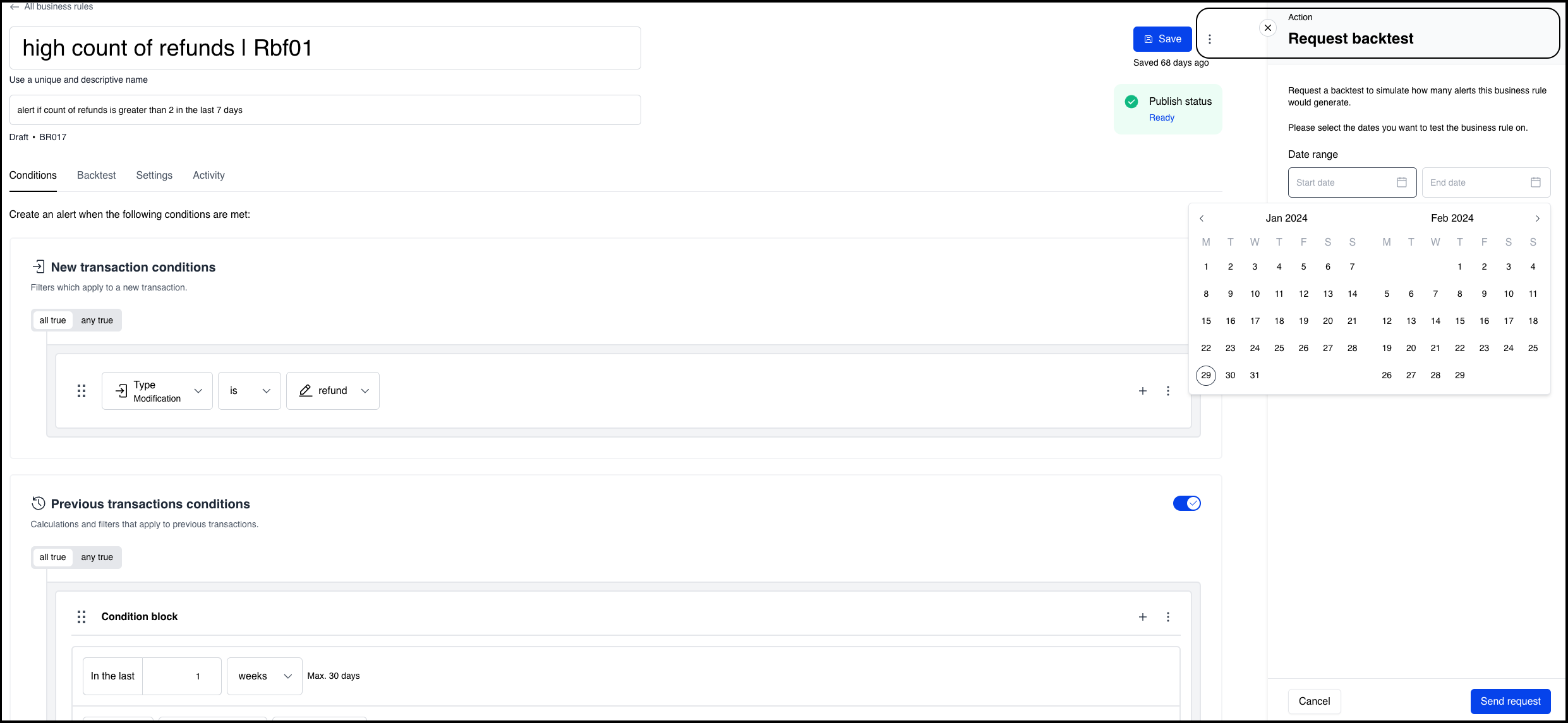This screenshot has height=723, width=1568.
Task: Open the Type Modification dropdown
Action: [x=157, y=391]
